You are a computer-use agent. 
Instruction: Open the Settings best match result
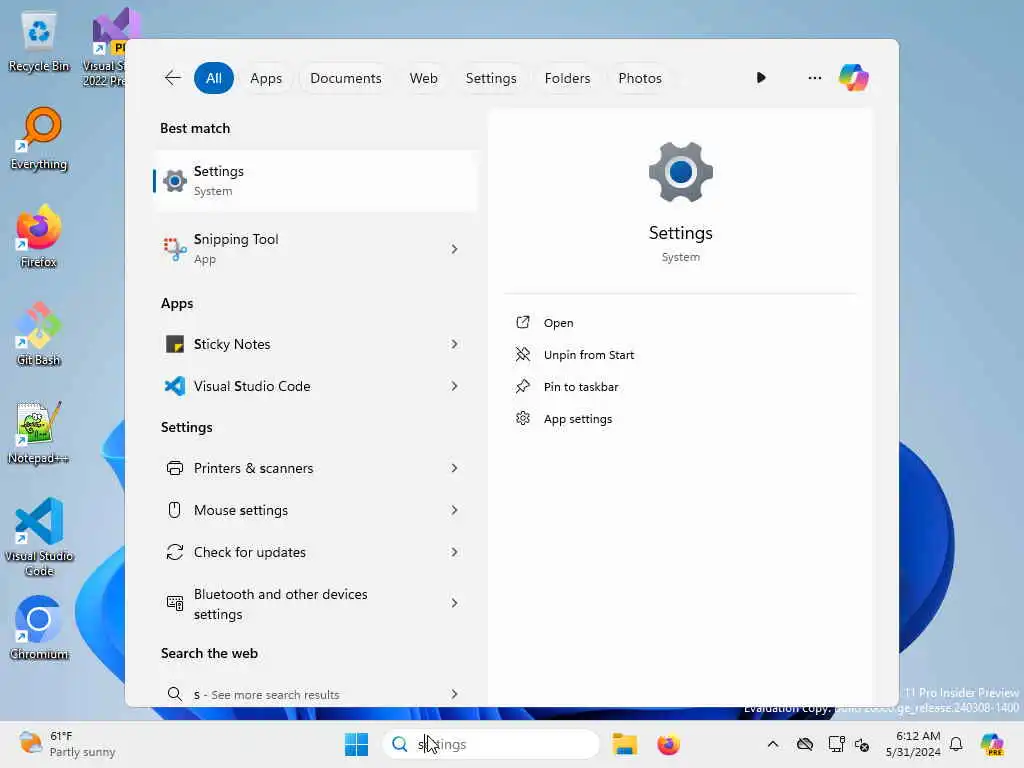click(315, 181)
